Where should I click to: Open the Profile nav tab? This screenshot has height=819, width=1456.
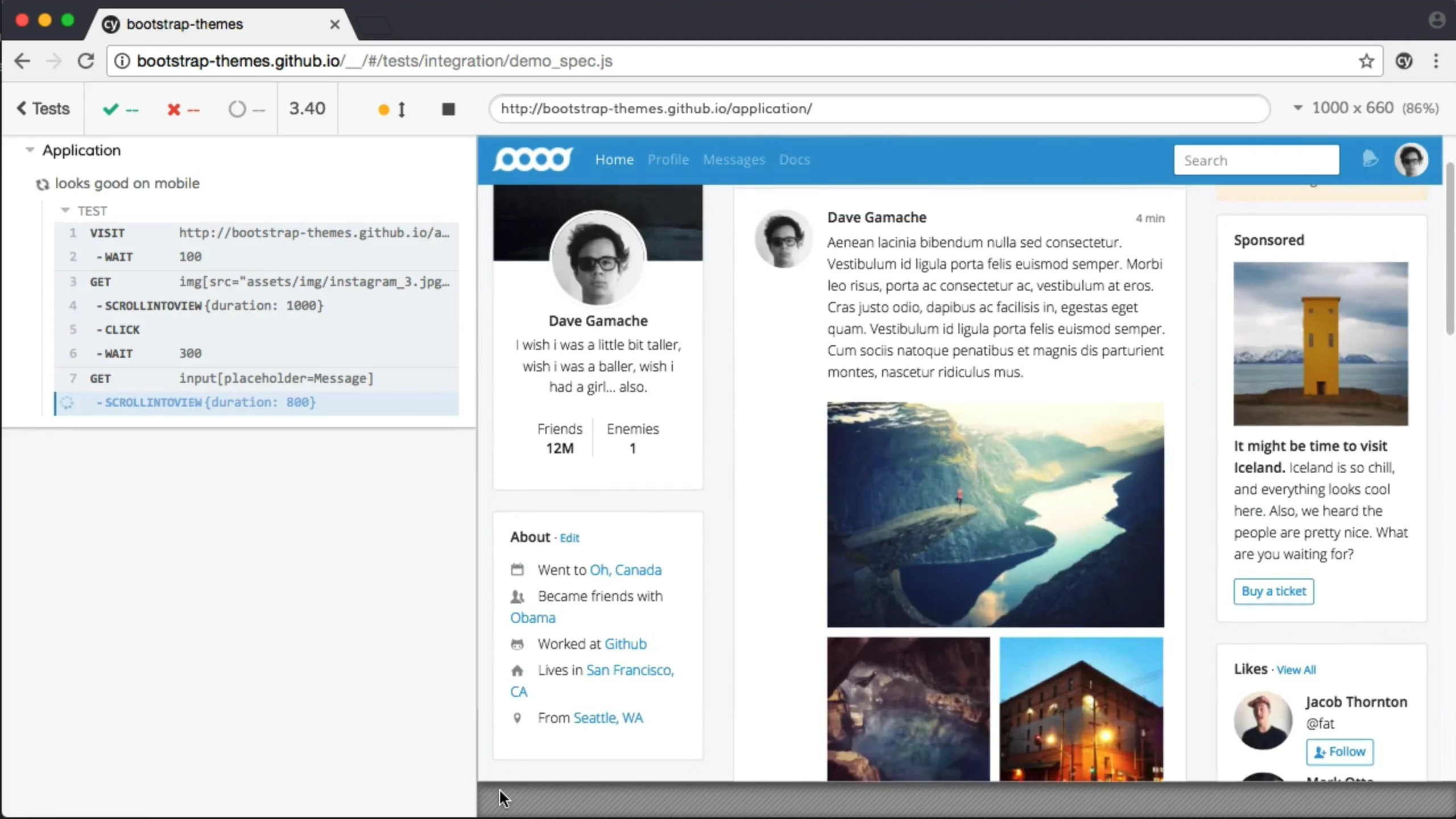coord(668,160)
